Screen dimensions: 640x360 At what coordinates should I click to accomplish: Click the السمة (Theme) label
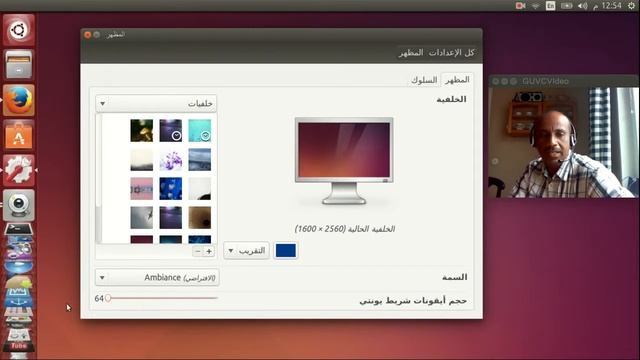click(x=454, y=277)
